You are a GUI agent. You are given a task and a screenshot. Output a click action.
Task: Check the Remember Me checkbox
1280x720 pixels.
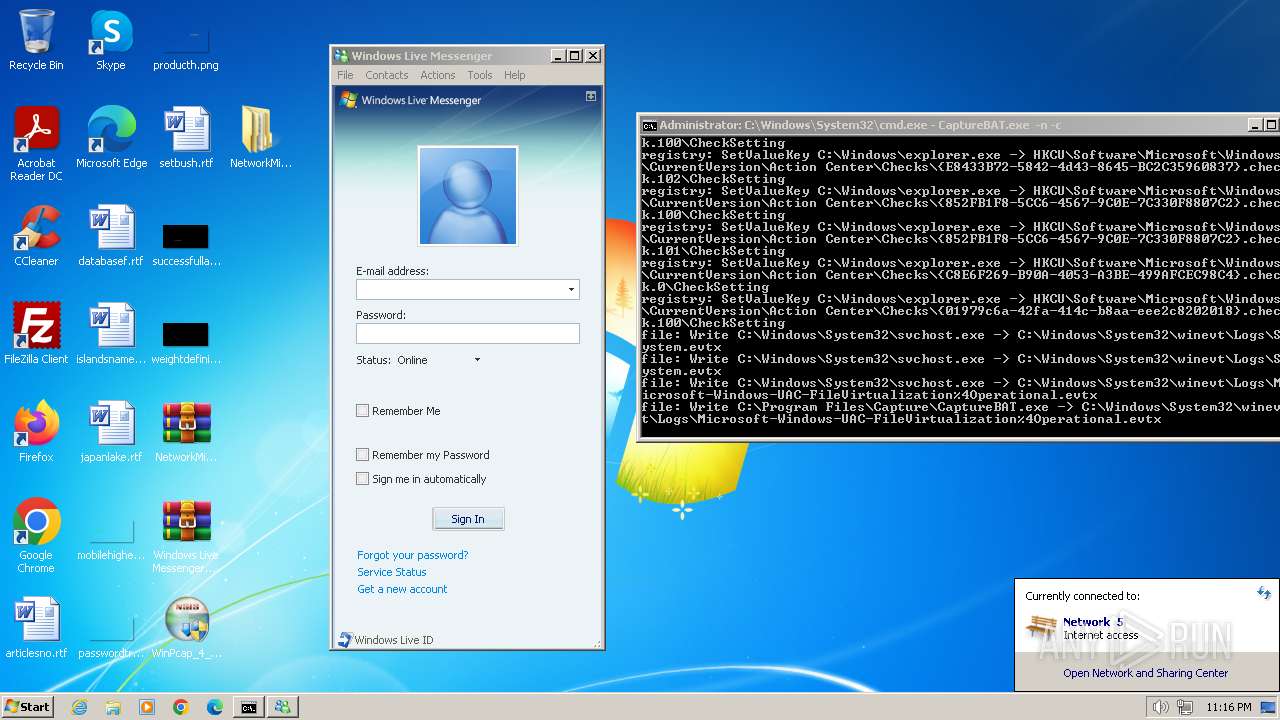coord(362,410)
